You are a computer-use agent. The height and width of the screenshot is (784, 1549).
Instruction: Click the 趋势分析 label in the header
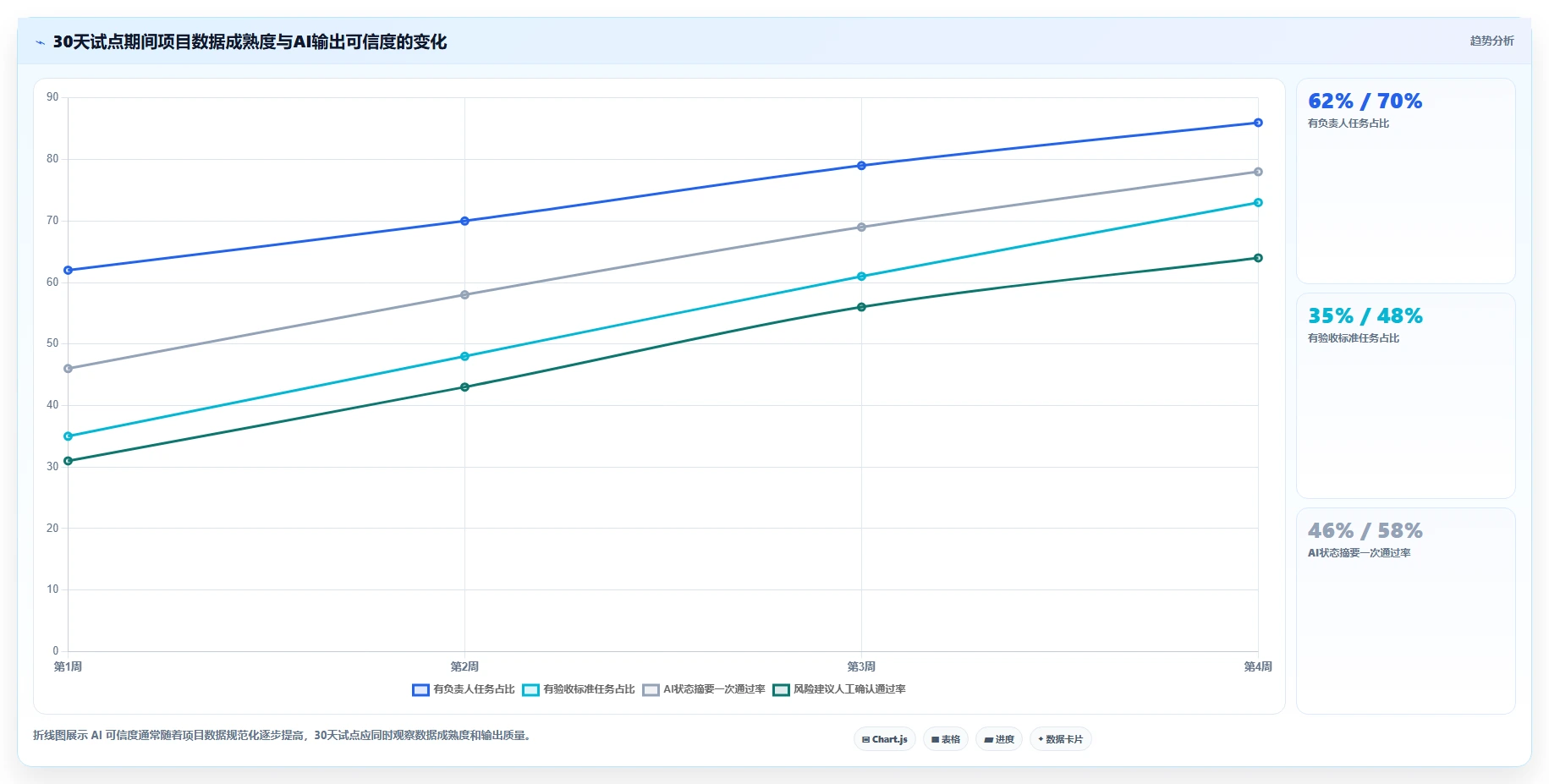pos(1491,41)
